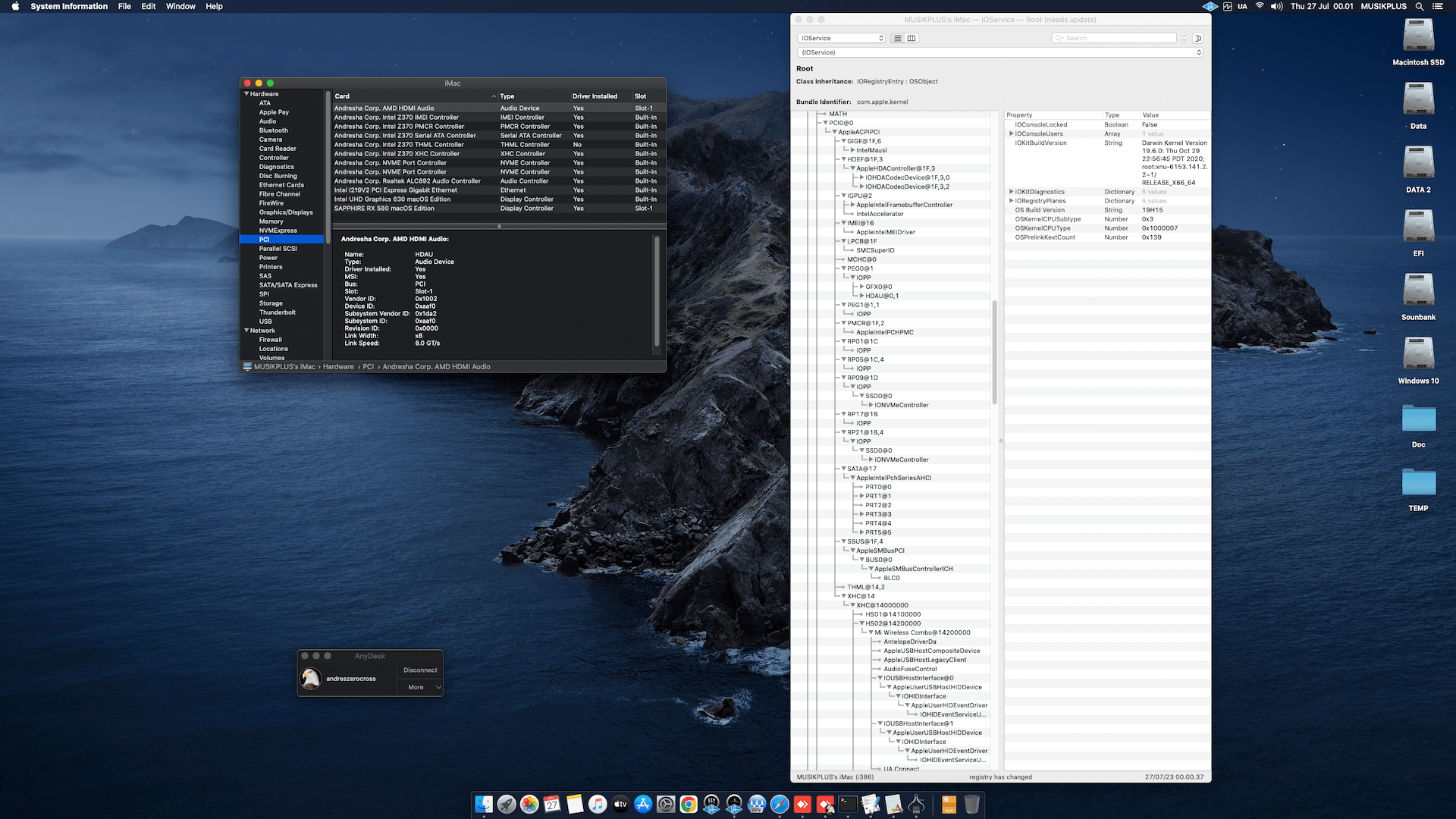
Task: Collapse PCI0@0 node in registry tree
Action: (x=825, y=123)
